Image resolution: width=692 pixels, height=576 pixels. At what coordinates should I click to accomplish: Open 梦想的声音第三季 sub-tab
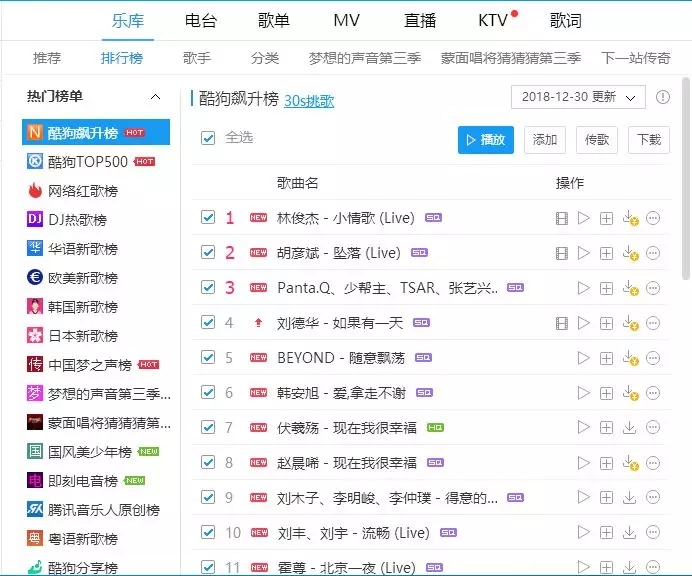pos(365,58)
